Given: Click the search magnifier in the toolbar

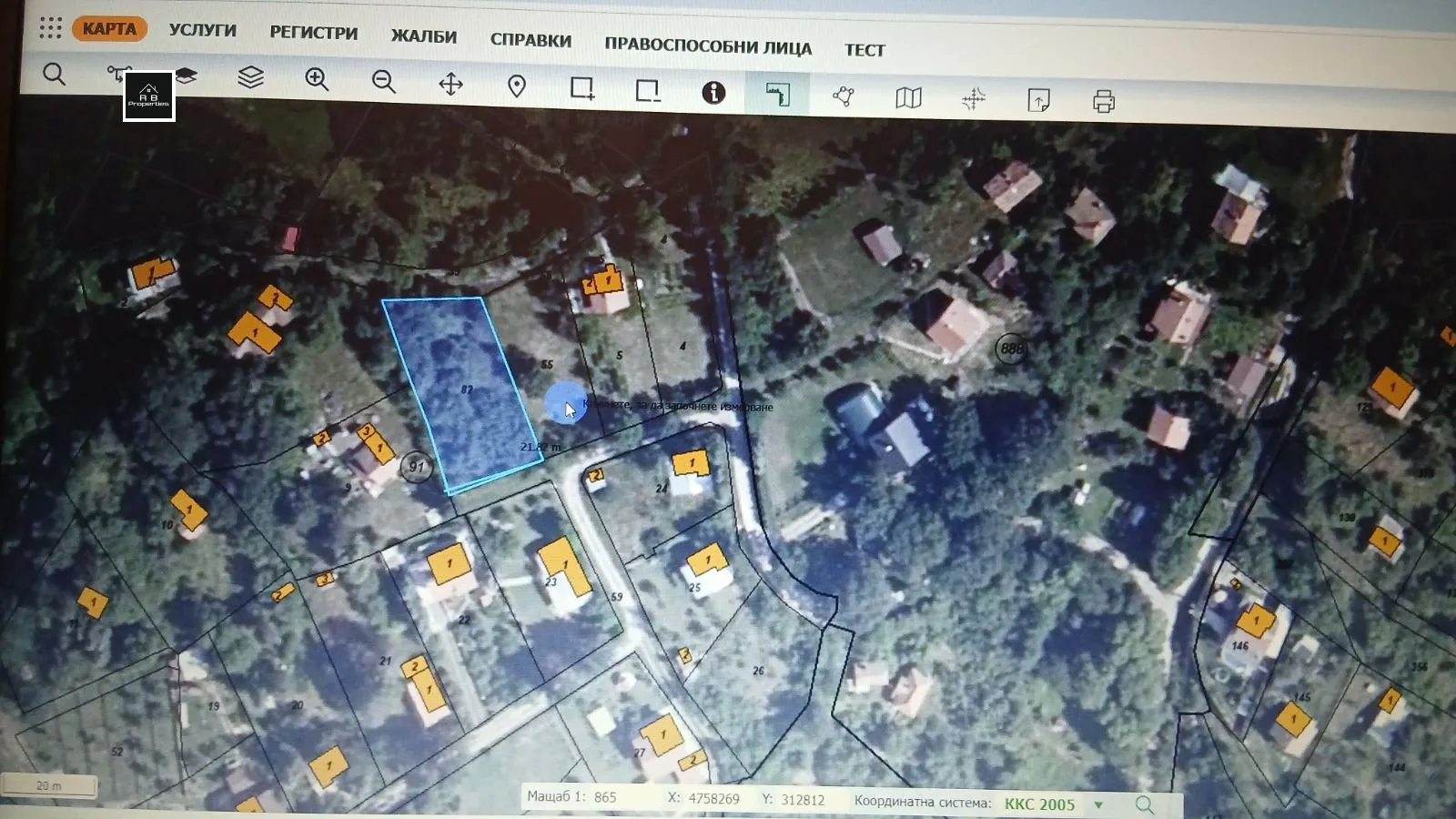Looking at the screenshot, I should point(54,75).
